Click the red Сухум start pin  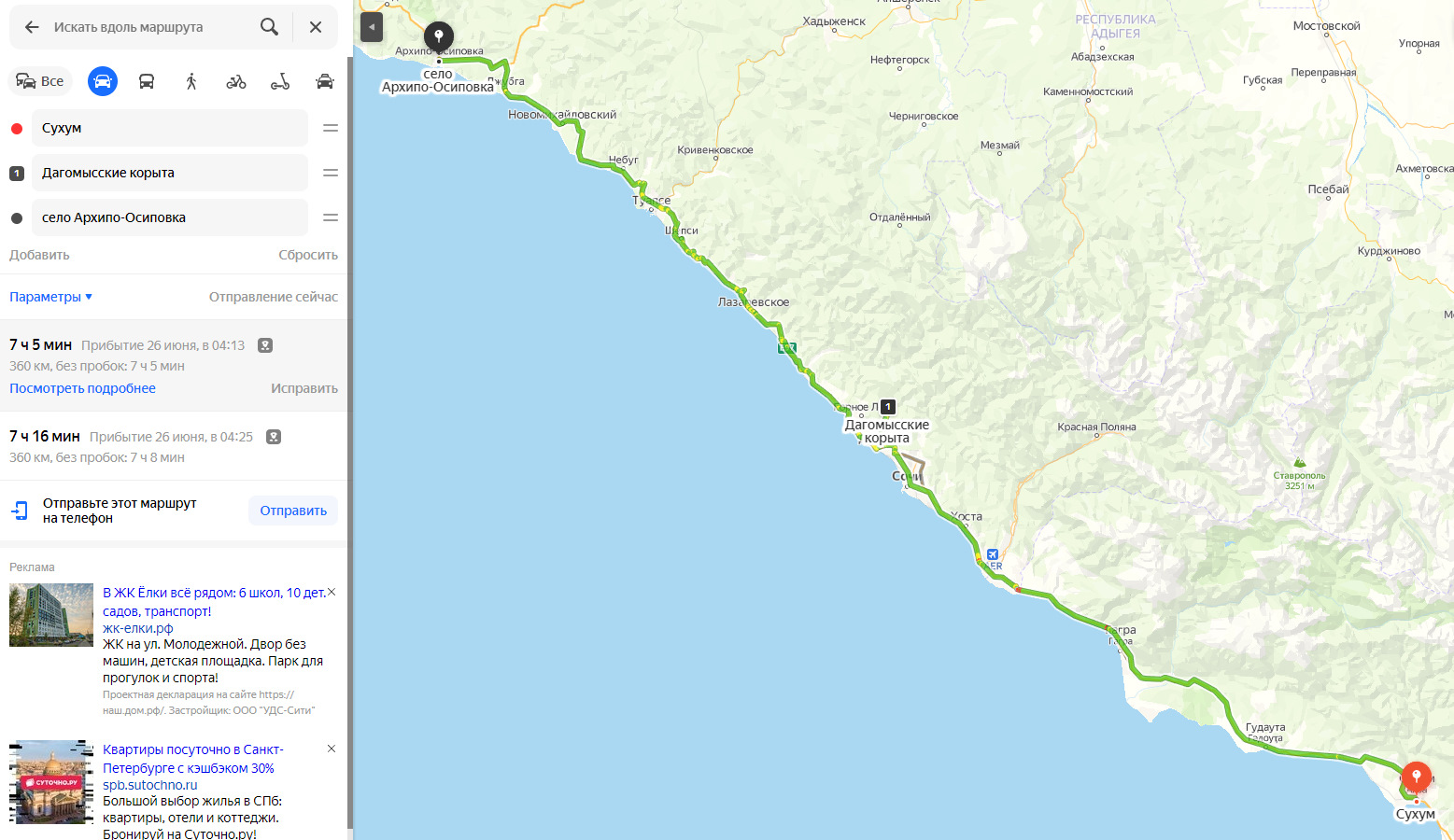point(1417,777)
